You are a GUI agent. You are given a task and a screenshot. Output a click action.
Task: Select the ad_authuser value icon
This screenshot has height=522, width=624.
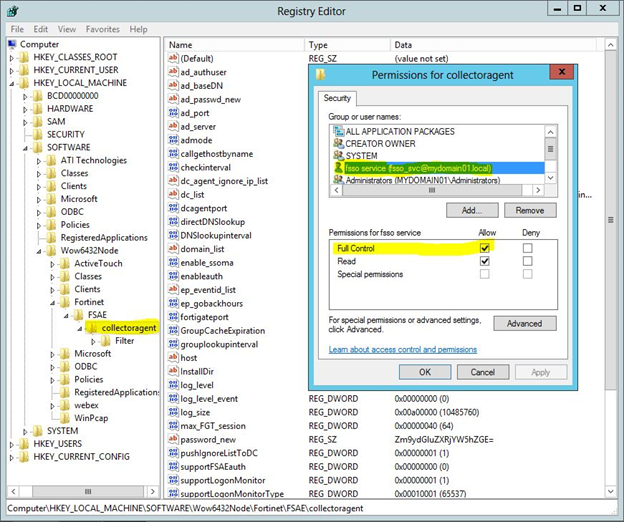click(x=173, y=72)
